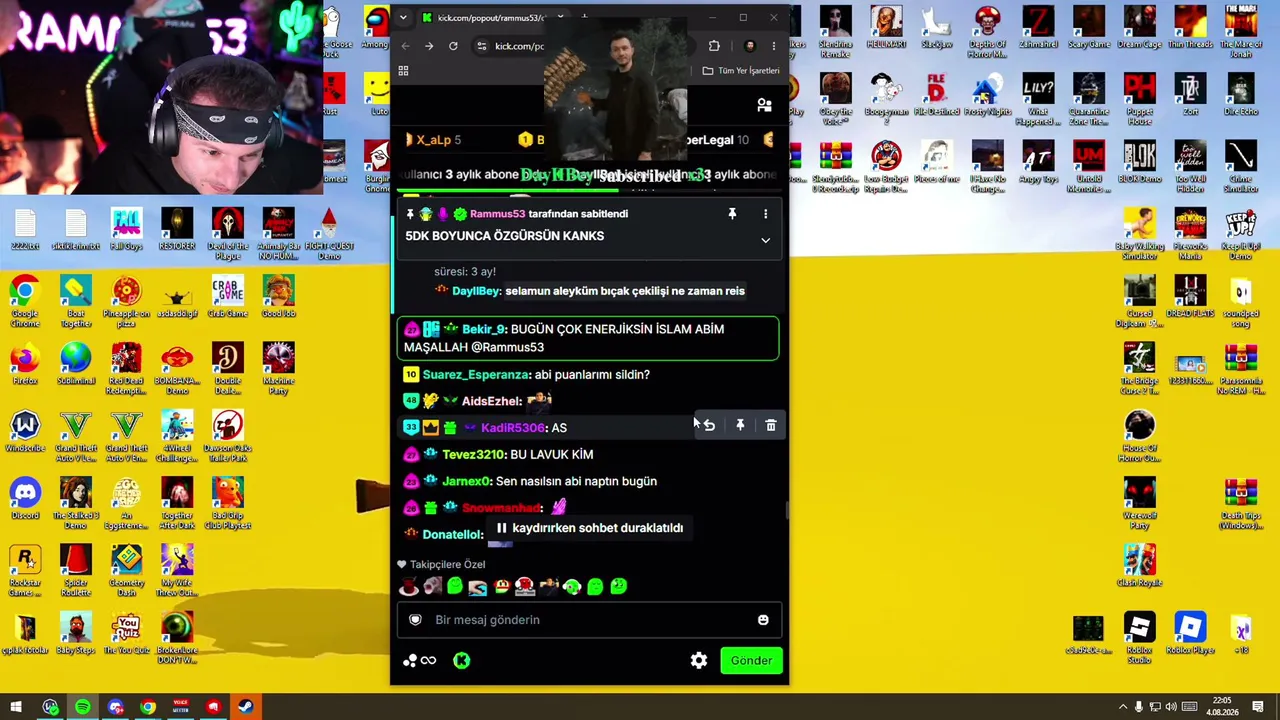Open Jarnex0's username in chat
Viewport: 1280px width, 720px height.
pyautogui.click(x=465, y=482)
